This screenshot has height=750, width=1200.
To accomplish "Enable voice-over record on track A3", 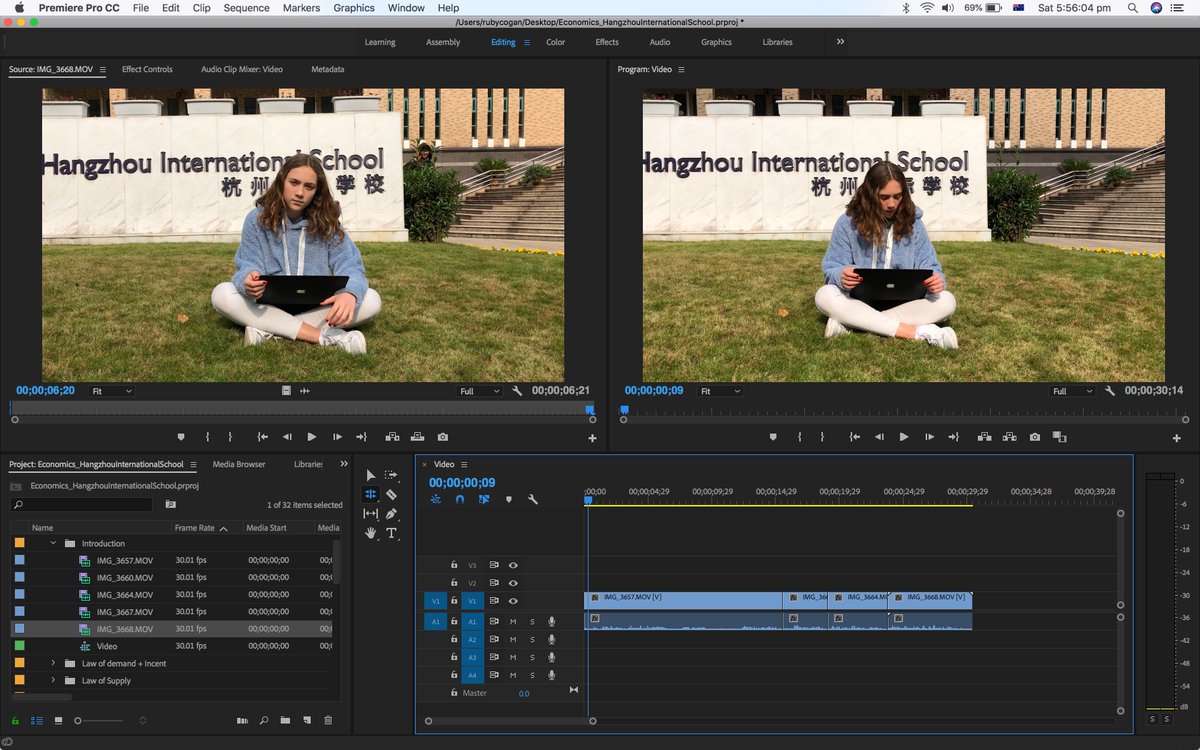I will pos(551,657).
